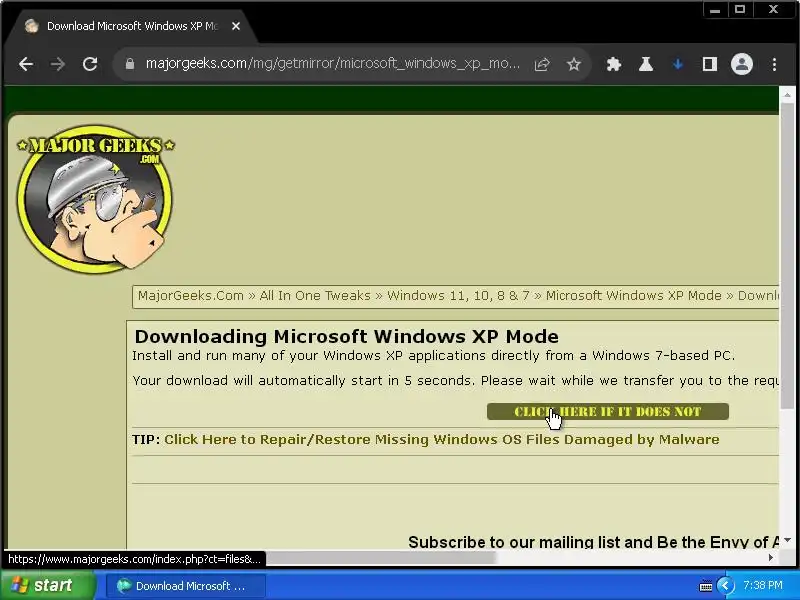Open Repair/Restore Missing Windows OS Files link

(441, 440)
